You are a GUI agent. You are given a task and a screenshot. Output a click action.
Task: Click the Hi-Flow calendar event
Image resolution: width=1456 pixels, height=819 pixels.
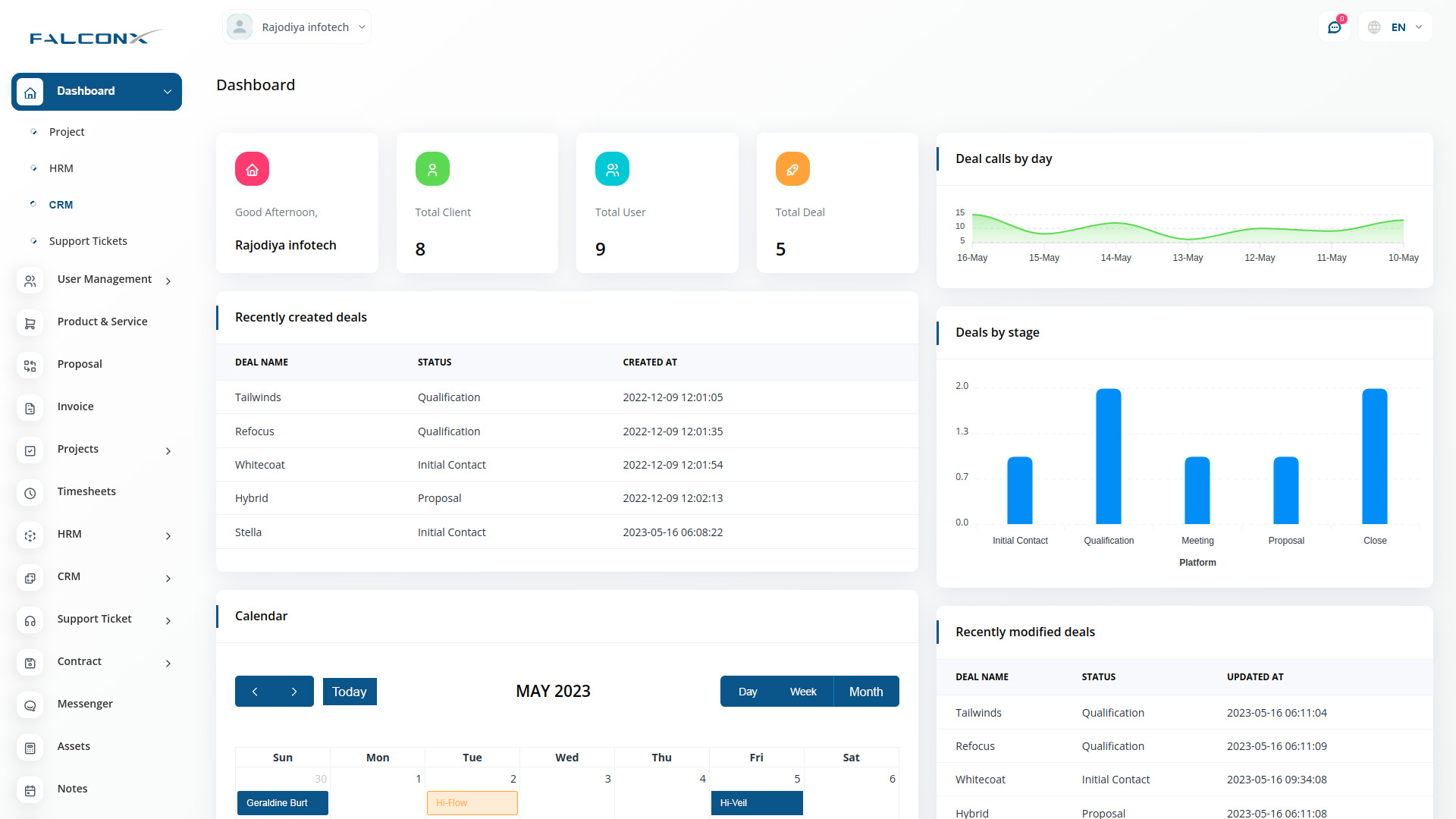(472, 803)
